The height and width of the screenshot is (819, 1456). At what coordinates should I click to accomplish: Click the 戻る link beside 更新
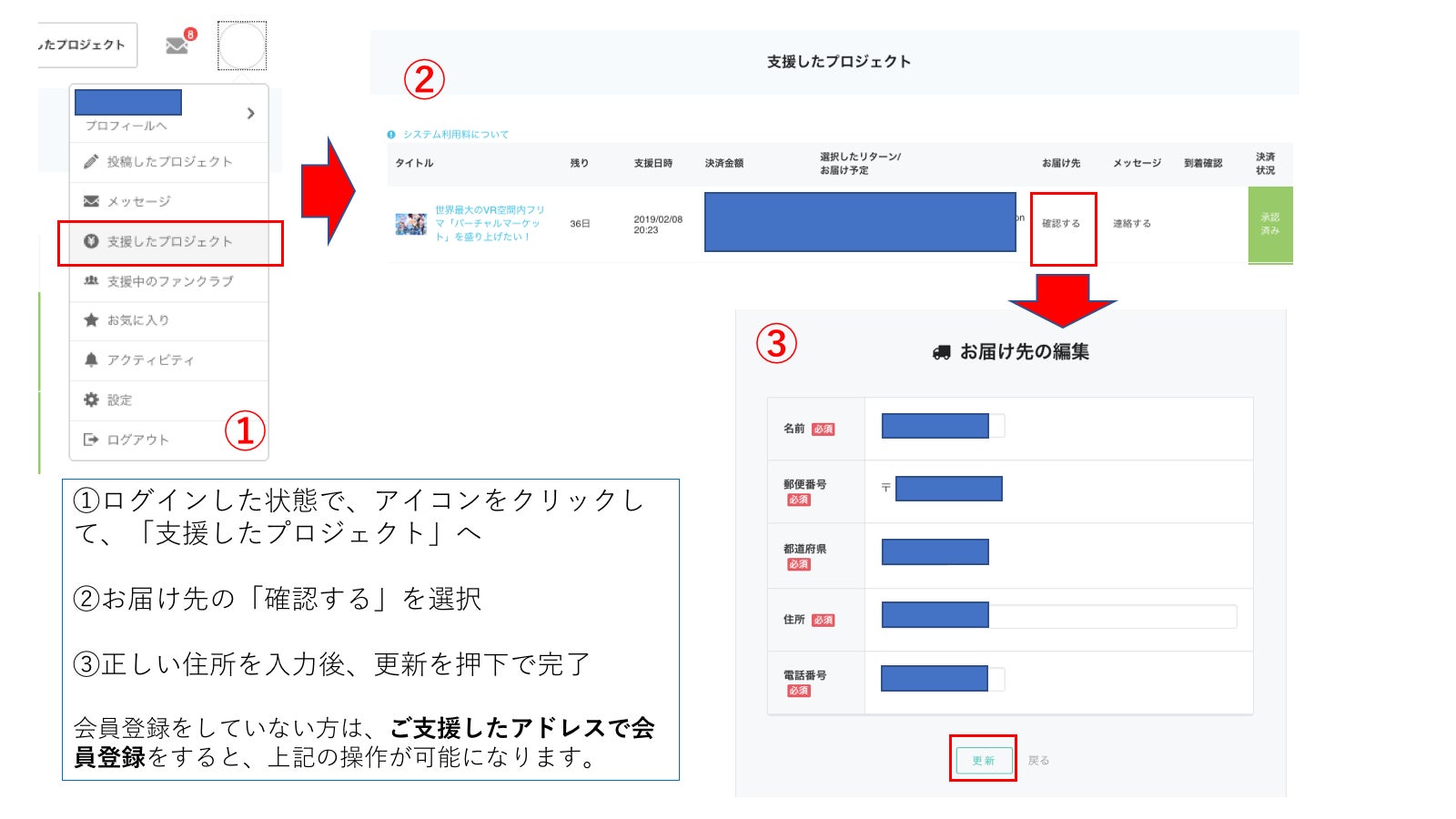tap(1038, 761)
